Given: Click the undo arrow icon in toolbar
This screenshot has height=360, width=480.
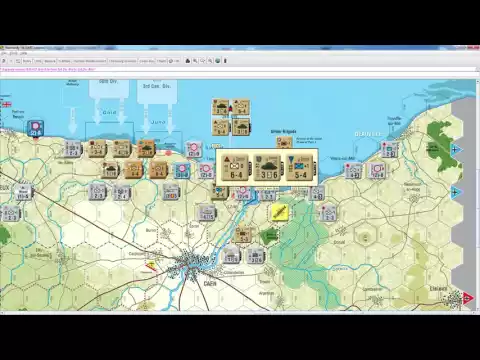Looking at the screenshot, I should pyautogui.click(x=4, y=61).
